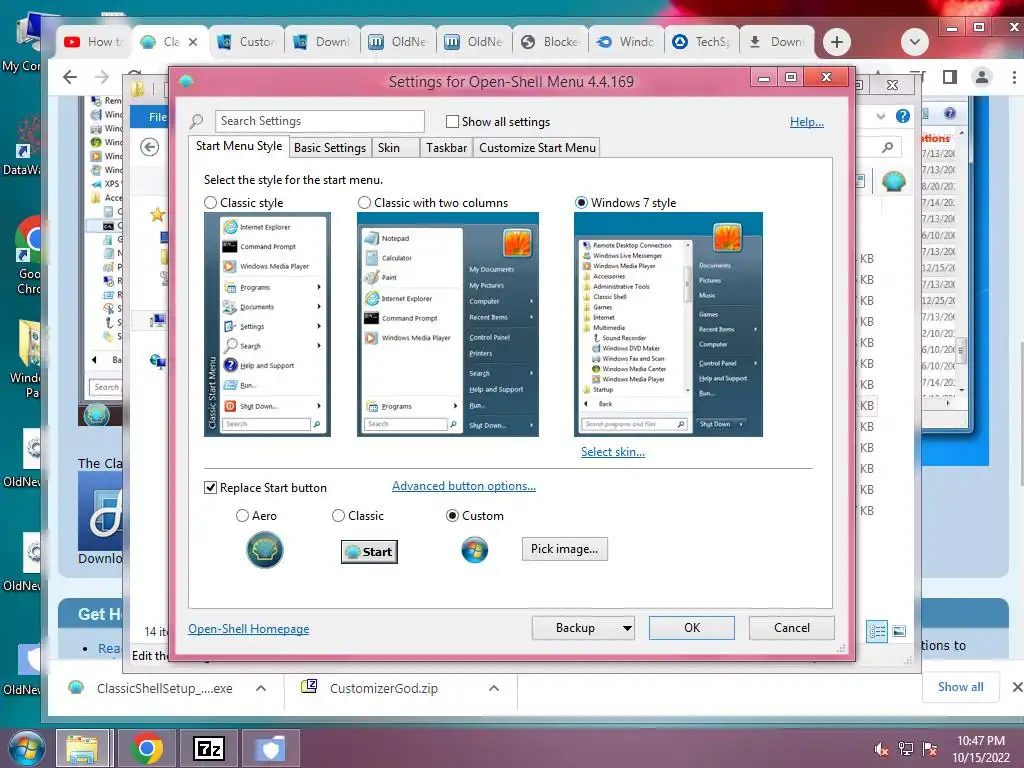Switch to Customize Start Menu tab
This screenshot has height=768, width=1024.
(x=537, y=148)
